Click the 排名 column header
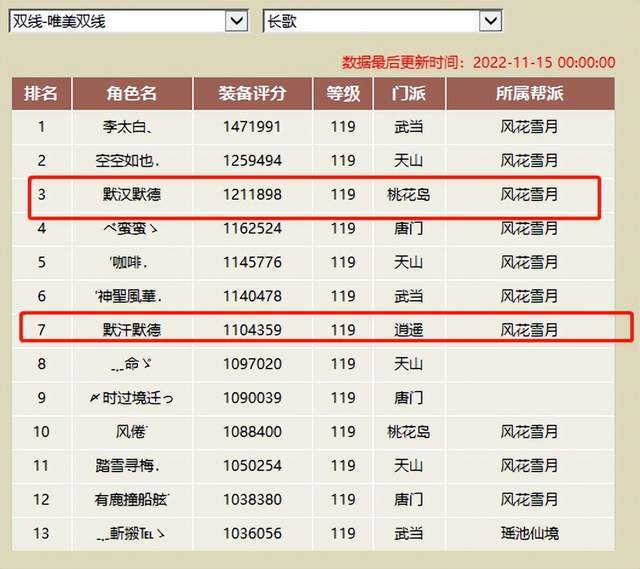The height and width of the screenshot is (569, 640). (41, 93)
